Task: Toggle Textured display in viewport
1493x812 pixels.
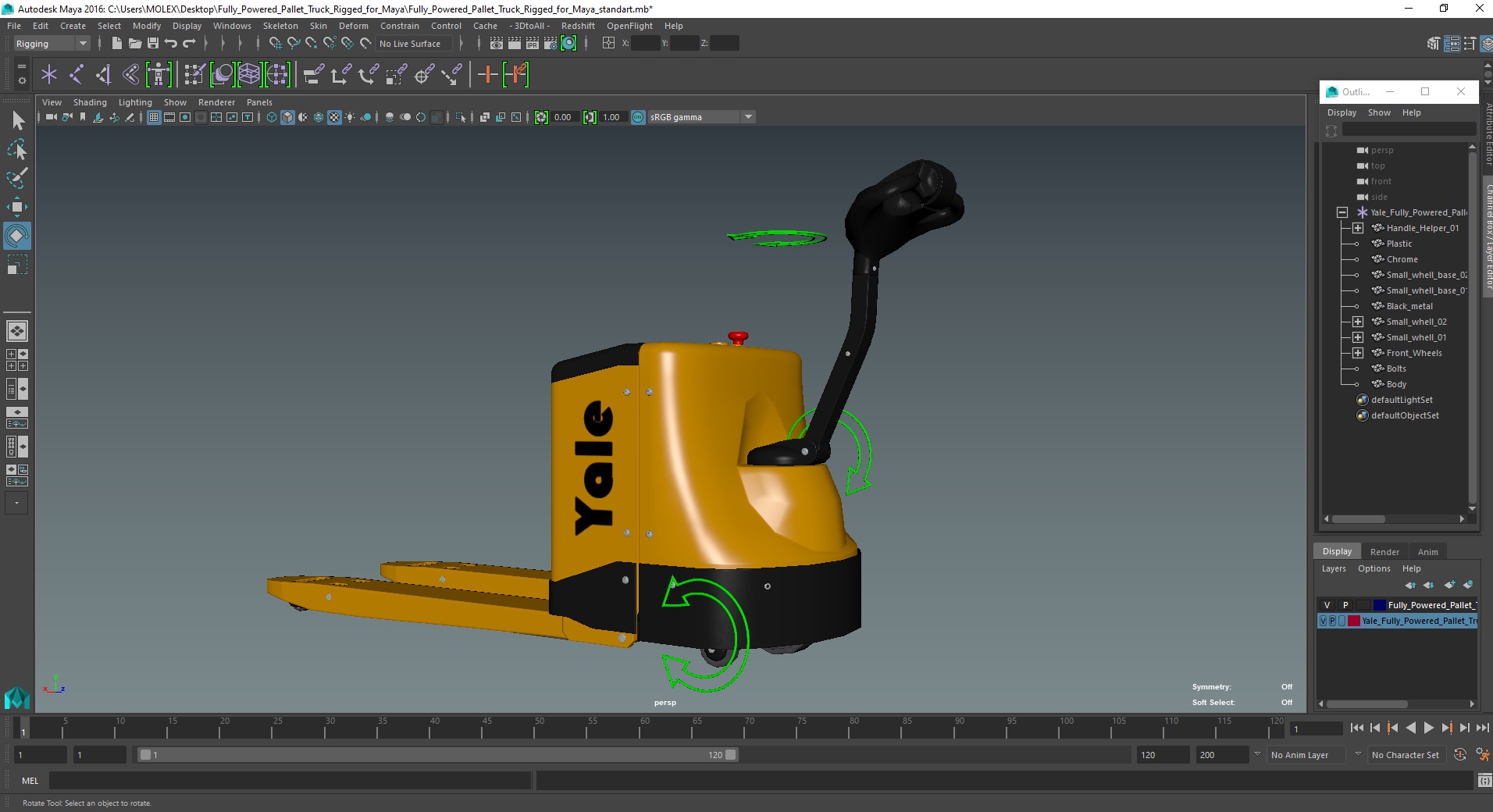Action: [x=334, y=117]
